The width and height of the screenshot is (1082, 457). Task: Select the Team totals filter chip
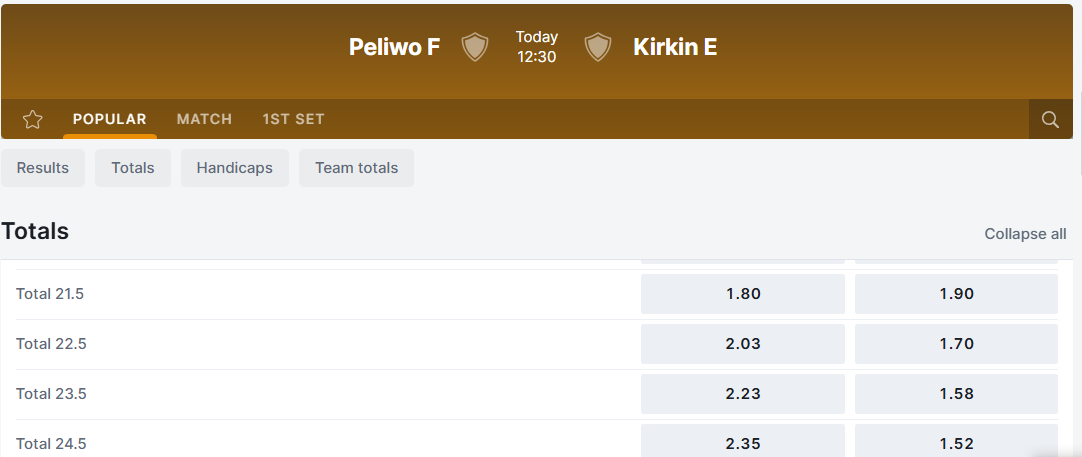(356, 168)
